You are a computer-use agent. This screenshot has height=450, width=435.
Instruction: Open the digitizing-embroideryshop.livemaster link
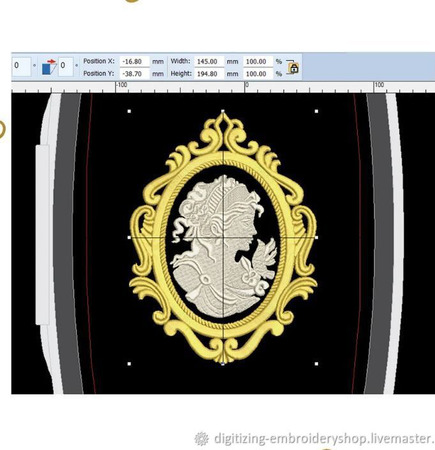coord(324,438)
